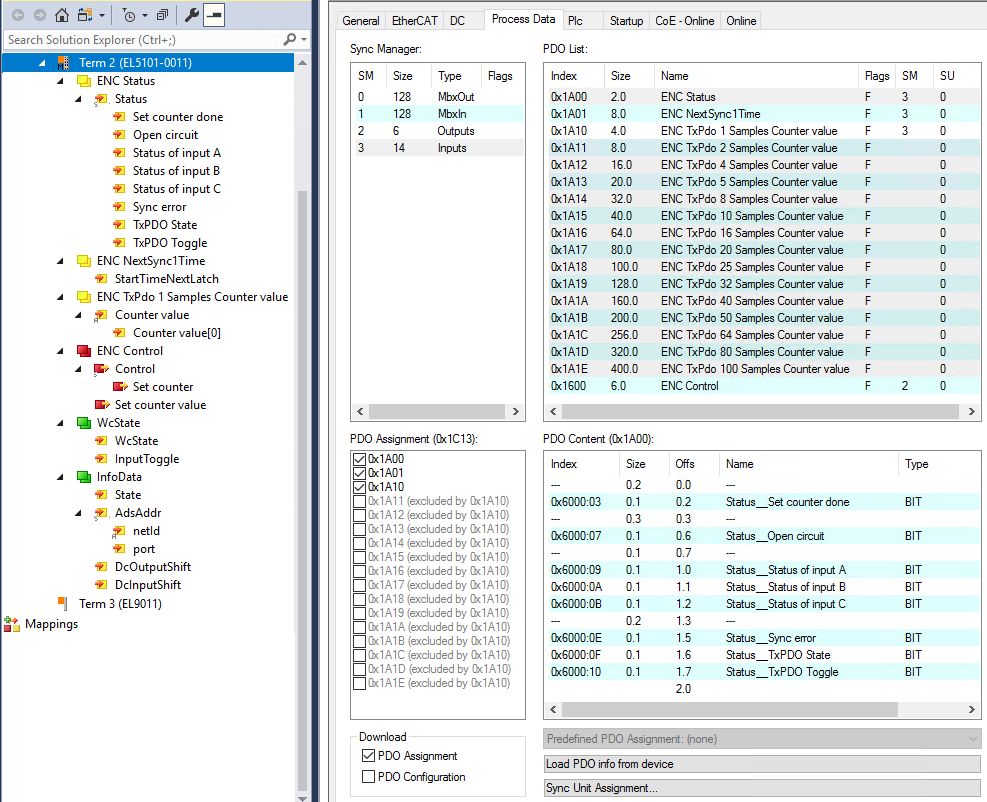The image size is (987, 802).
Task: Click the InputToggle variable icon
Action: (101, 459)
